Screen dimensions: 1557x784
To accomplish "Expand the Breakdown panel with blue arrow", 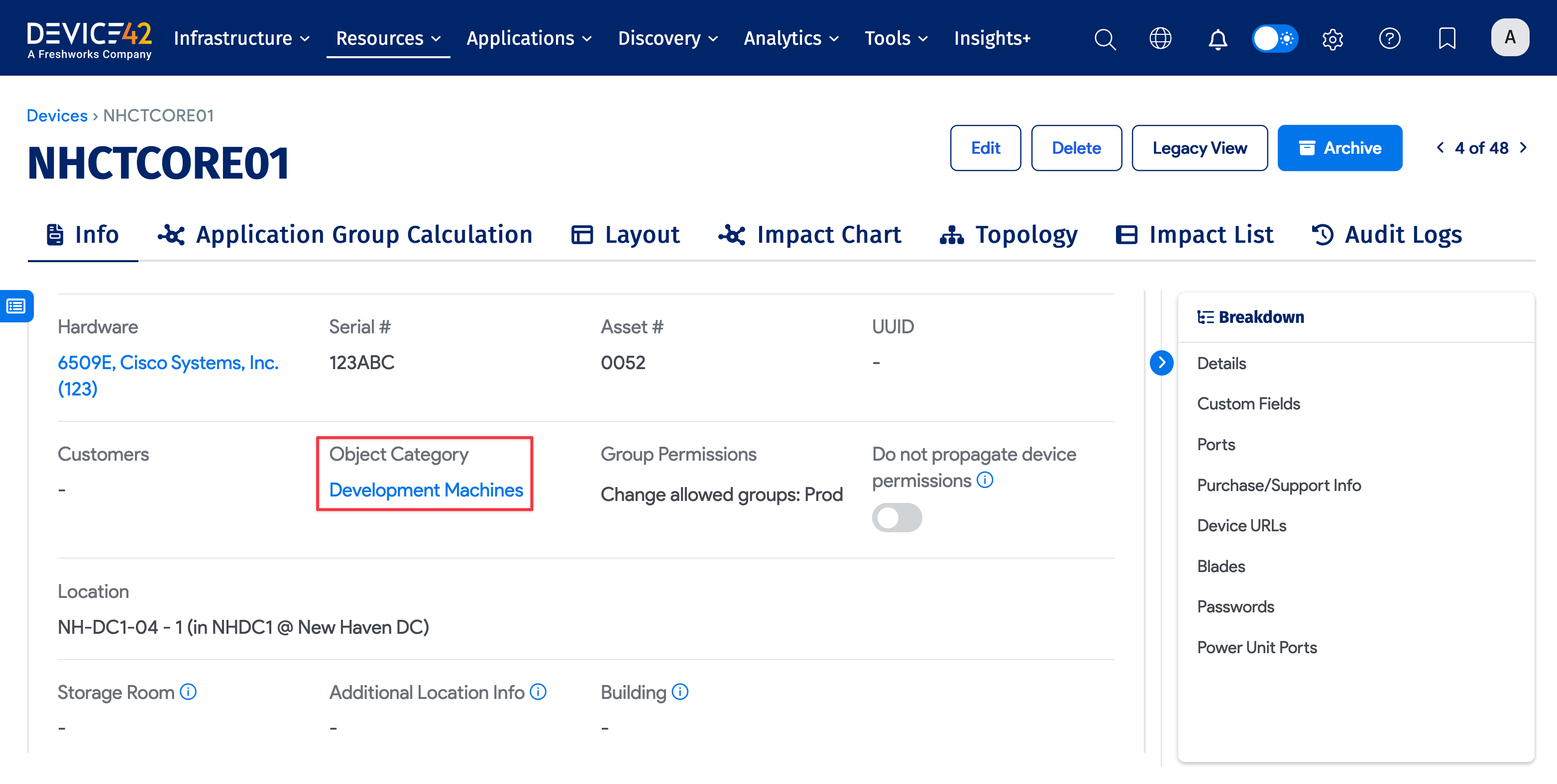I will [1161, 363].
